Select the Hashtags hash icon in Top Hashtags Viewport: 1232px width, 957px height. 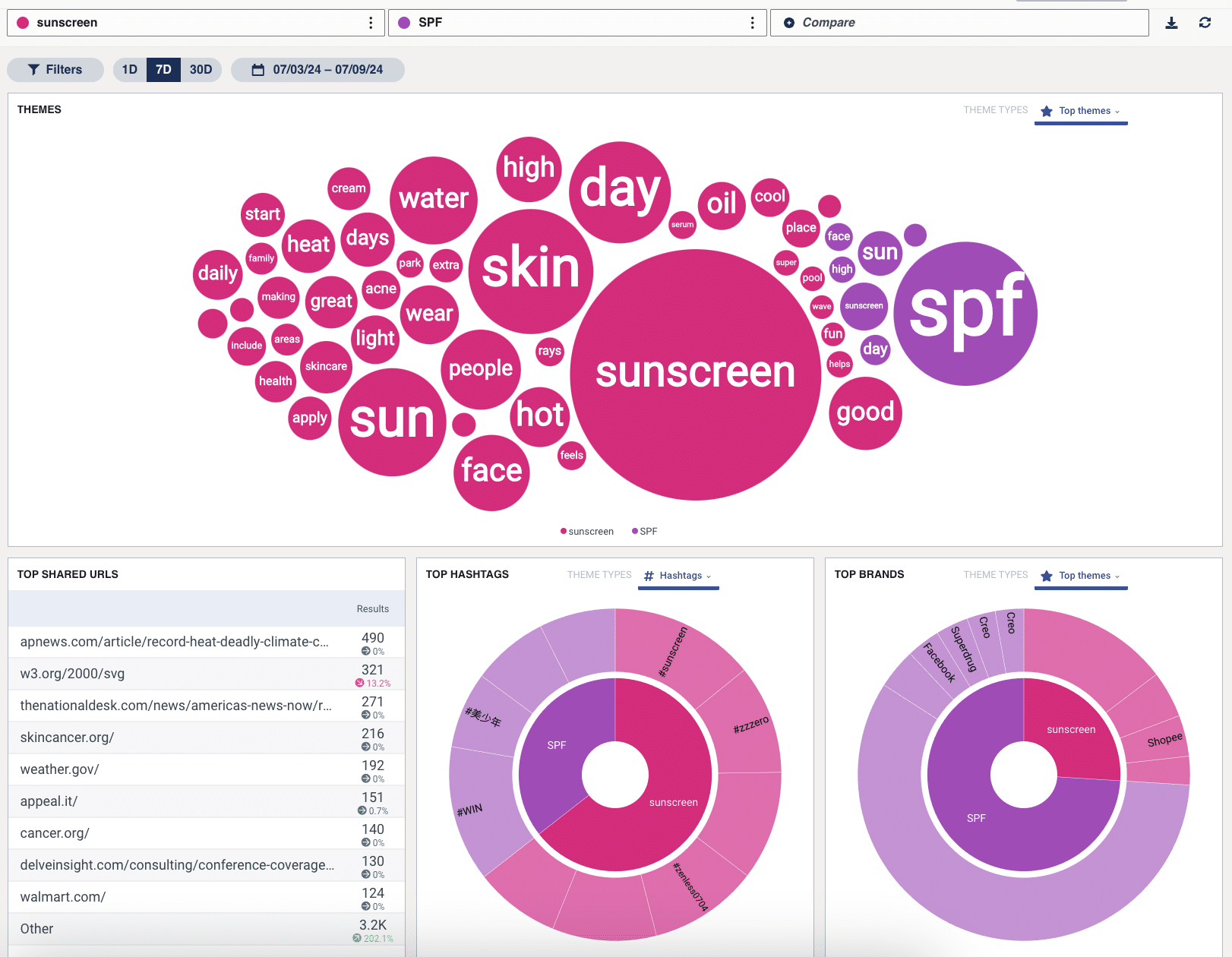(648, 576)
